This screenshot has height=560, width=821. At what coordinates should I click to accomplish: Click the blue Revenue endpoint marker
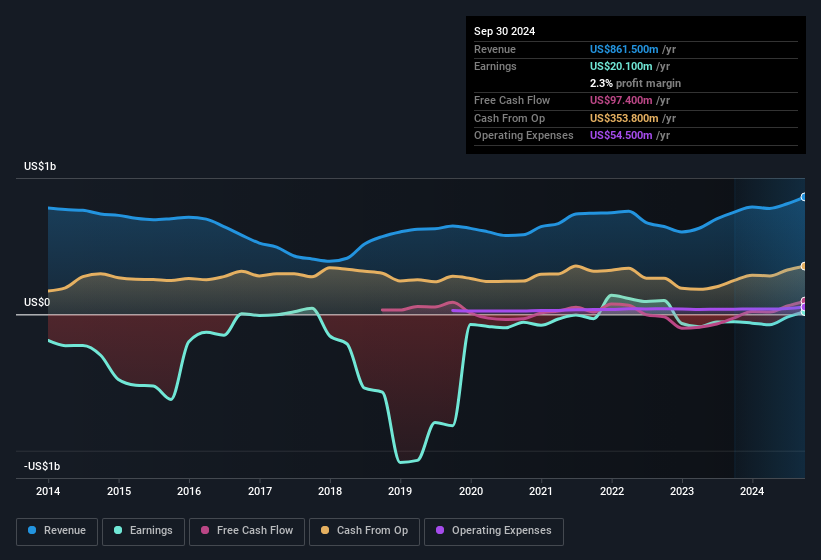coord(804,197)
